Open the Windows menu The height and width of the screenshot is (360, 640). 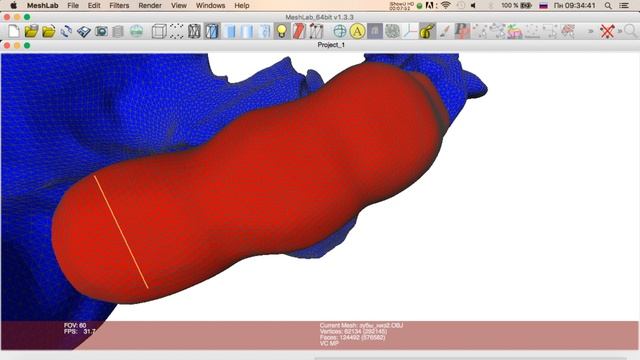[211, 5]
